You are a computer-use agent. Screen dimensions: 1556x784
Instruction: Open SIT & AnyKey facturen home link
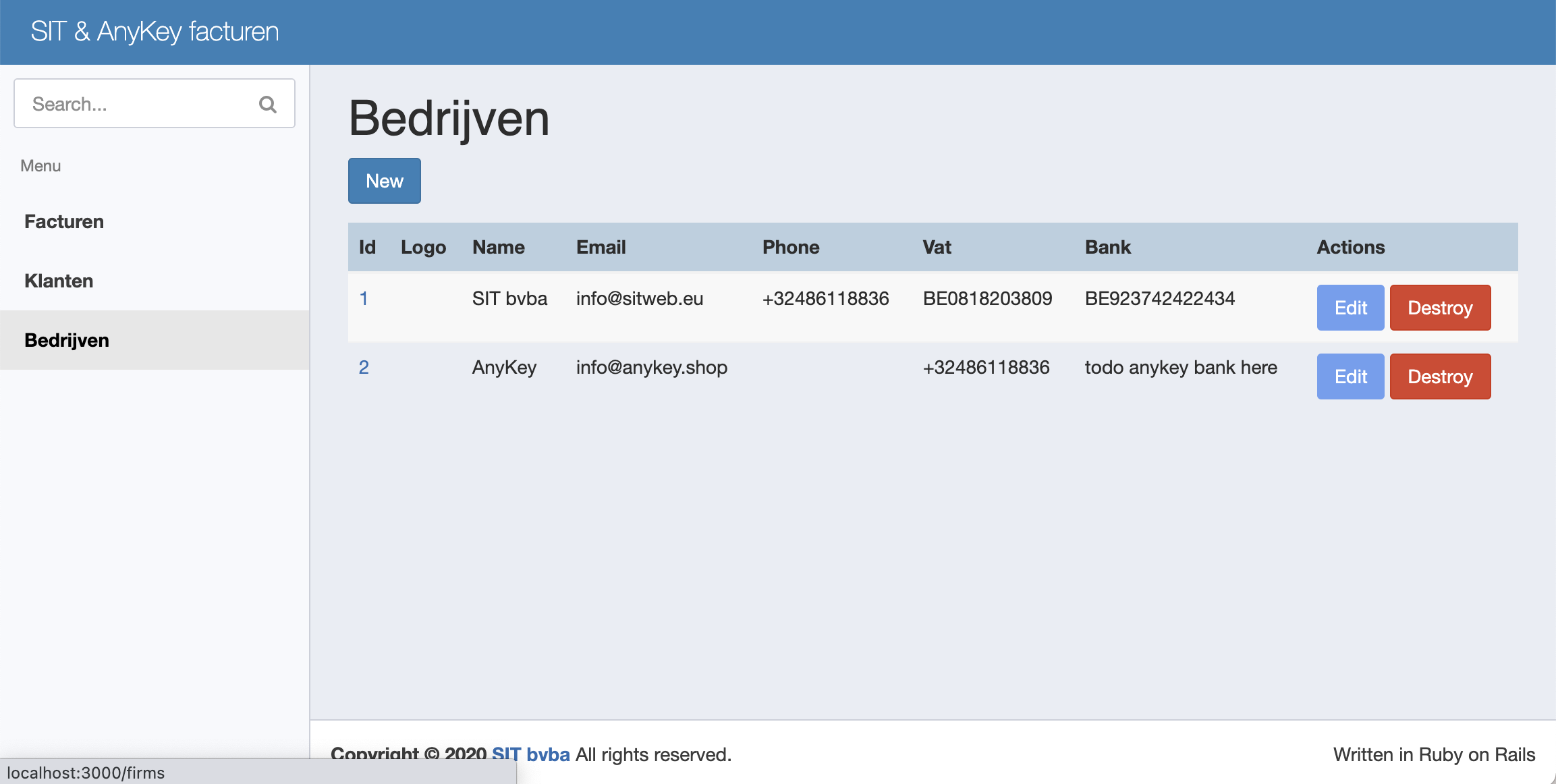(155, 32)
